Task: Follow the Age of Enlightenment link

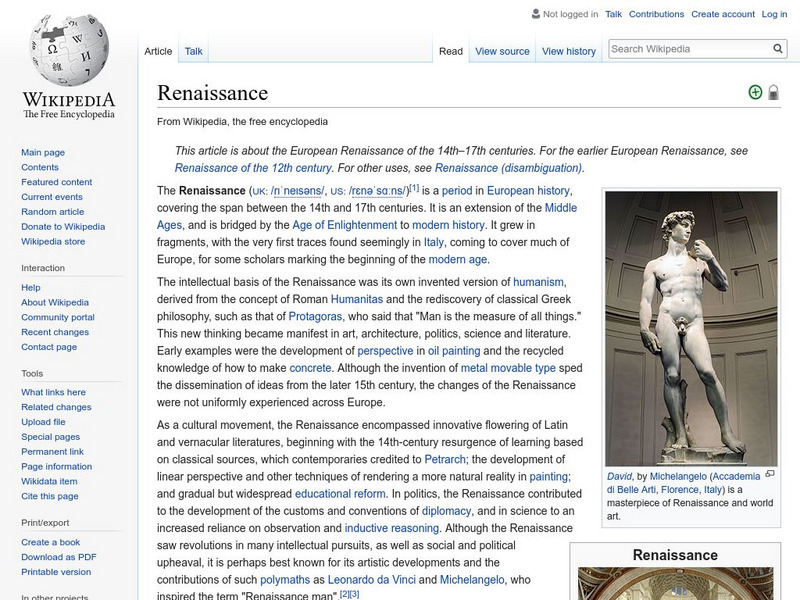Action: (344, 225)
